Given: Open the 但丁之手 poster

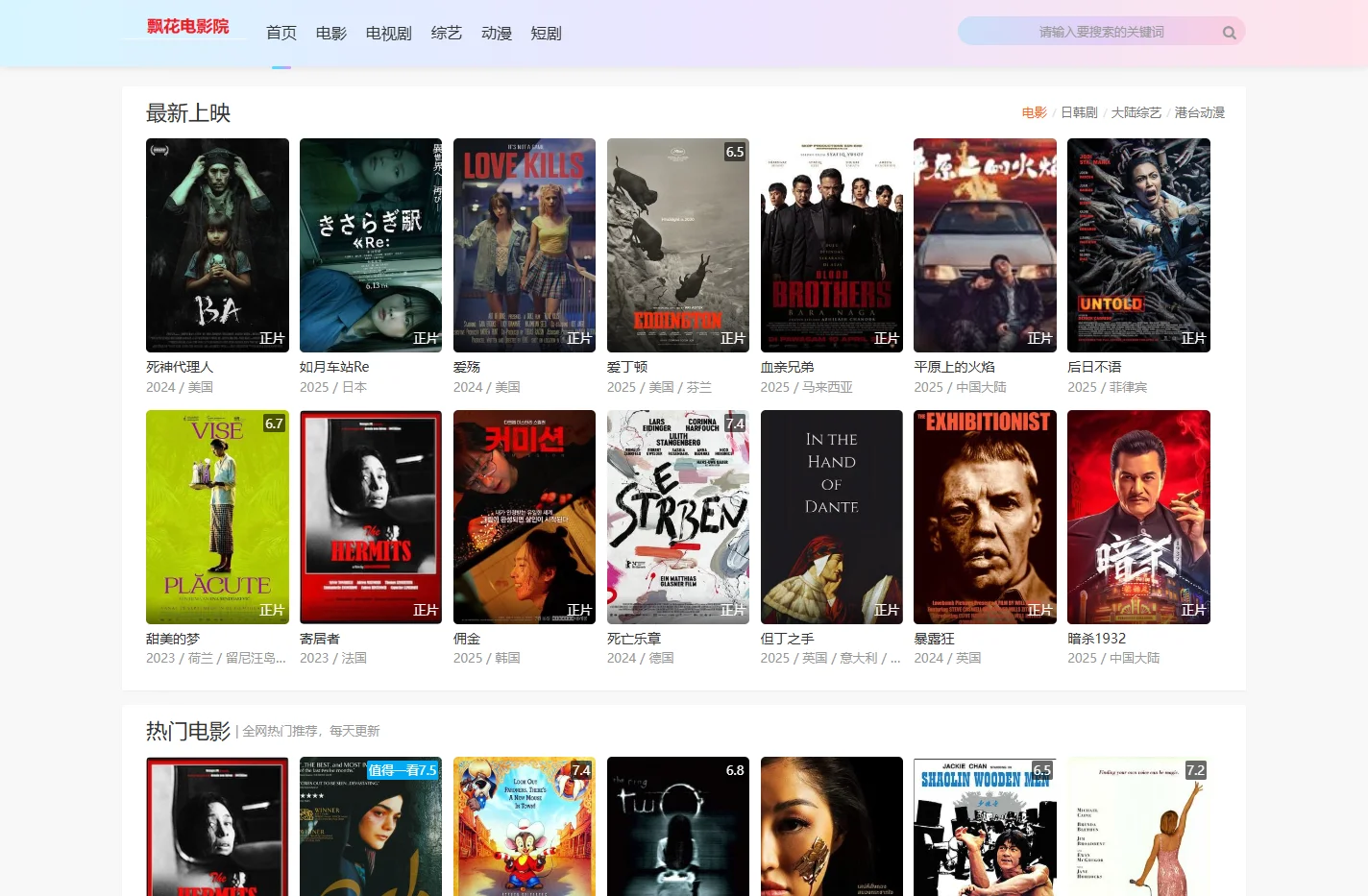Looking at the screenshot, I should click(x=832, y=517).
